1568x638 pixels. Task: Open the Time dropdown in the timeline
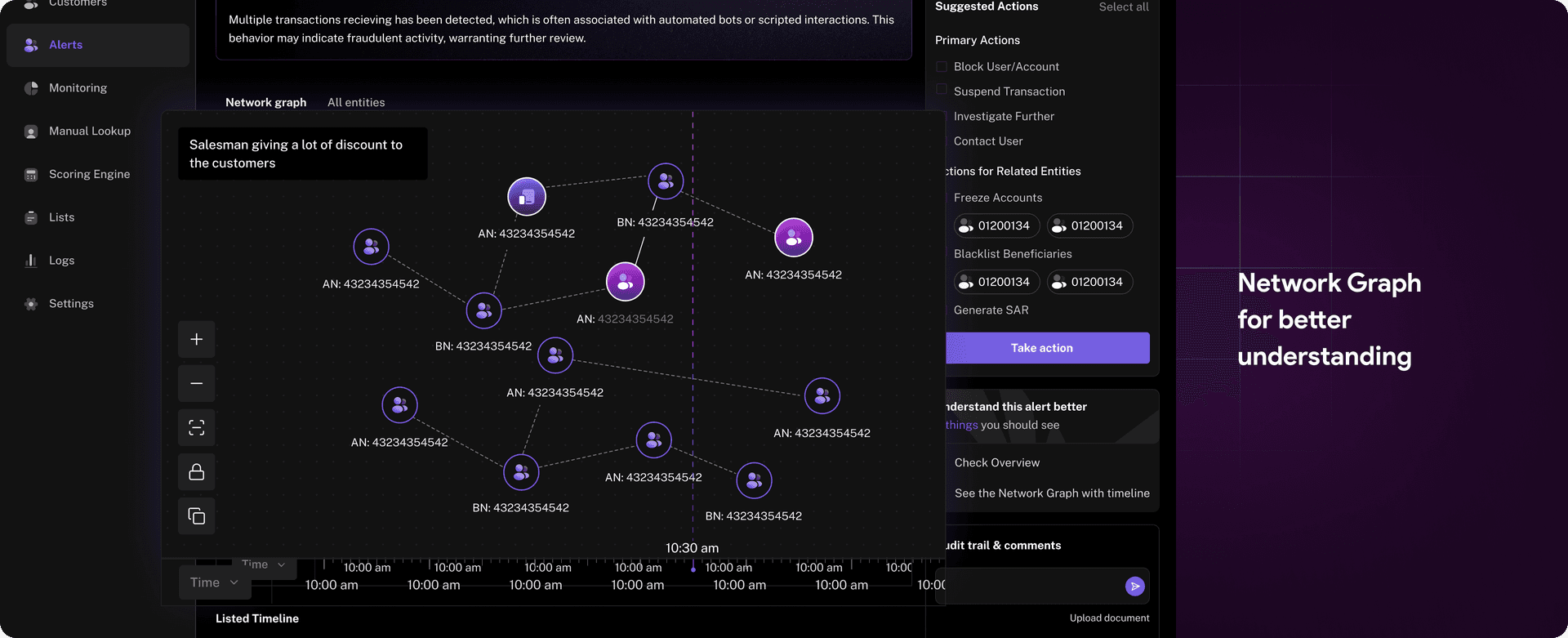pos(214,582)
